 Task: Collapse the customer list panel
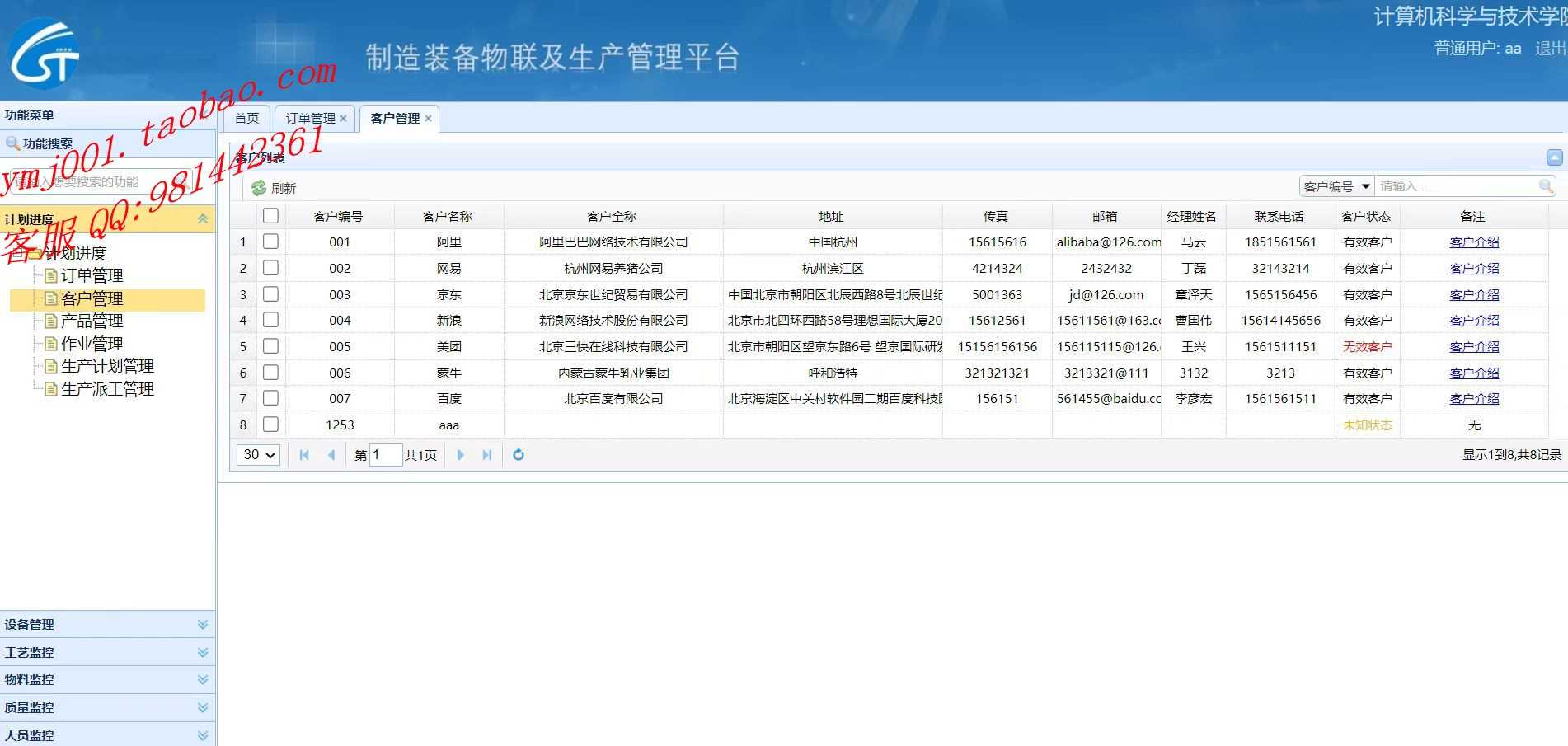click(x=1554, y=157)
